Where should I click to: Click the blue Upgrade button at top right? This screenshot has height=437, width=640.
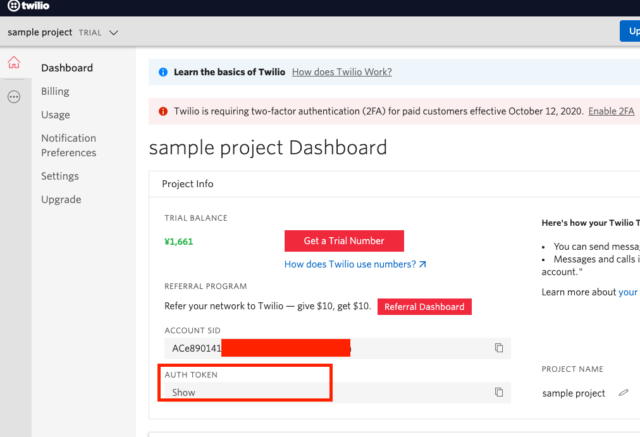(x=630, y=31)
